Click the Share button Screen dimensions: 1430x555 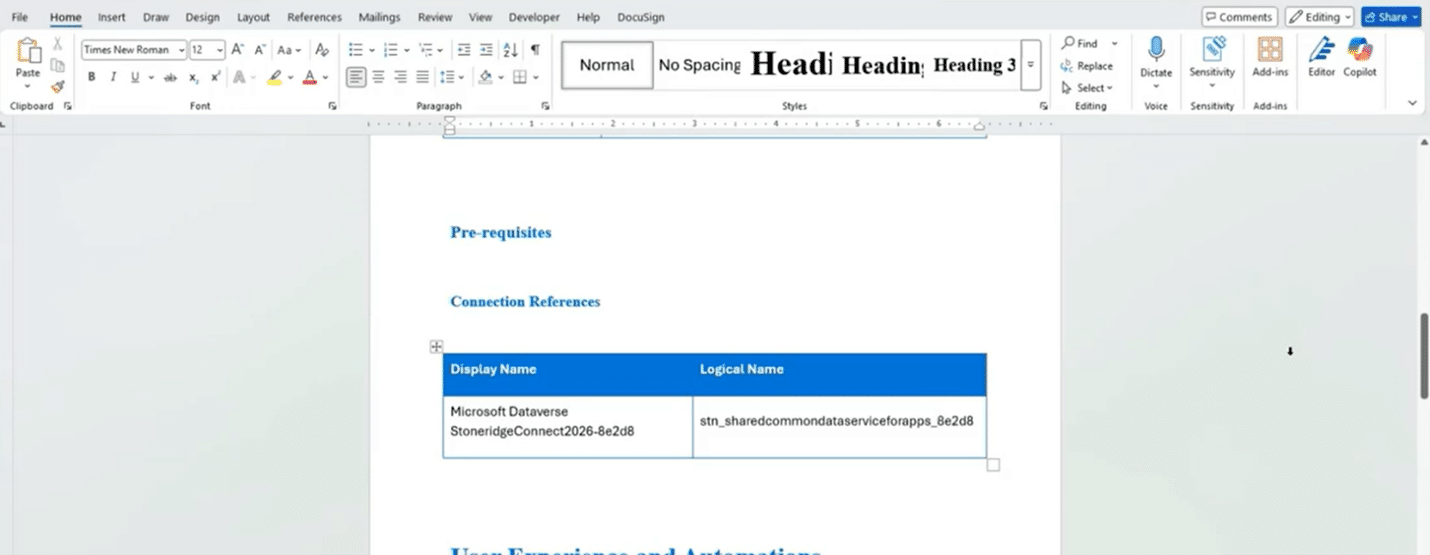coord(1391,17)
